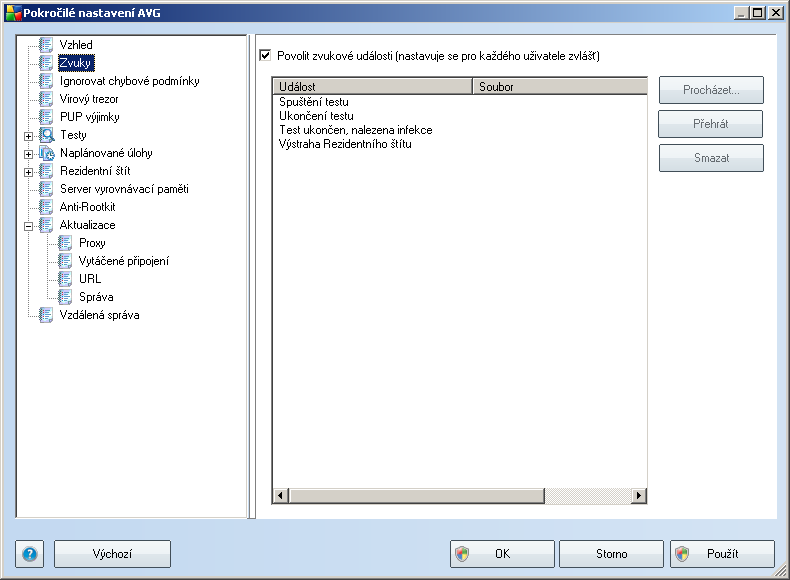The image size is (790, 580).
Task: Open help with the question mark icon
Action: click(x=30, y=554)
